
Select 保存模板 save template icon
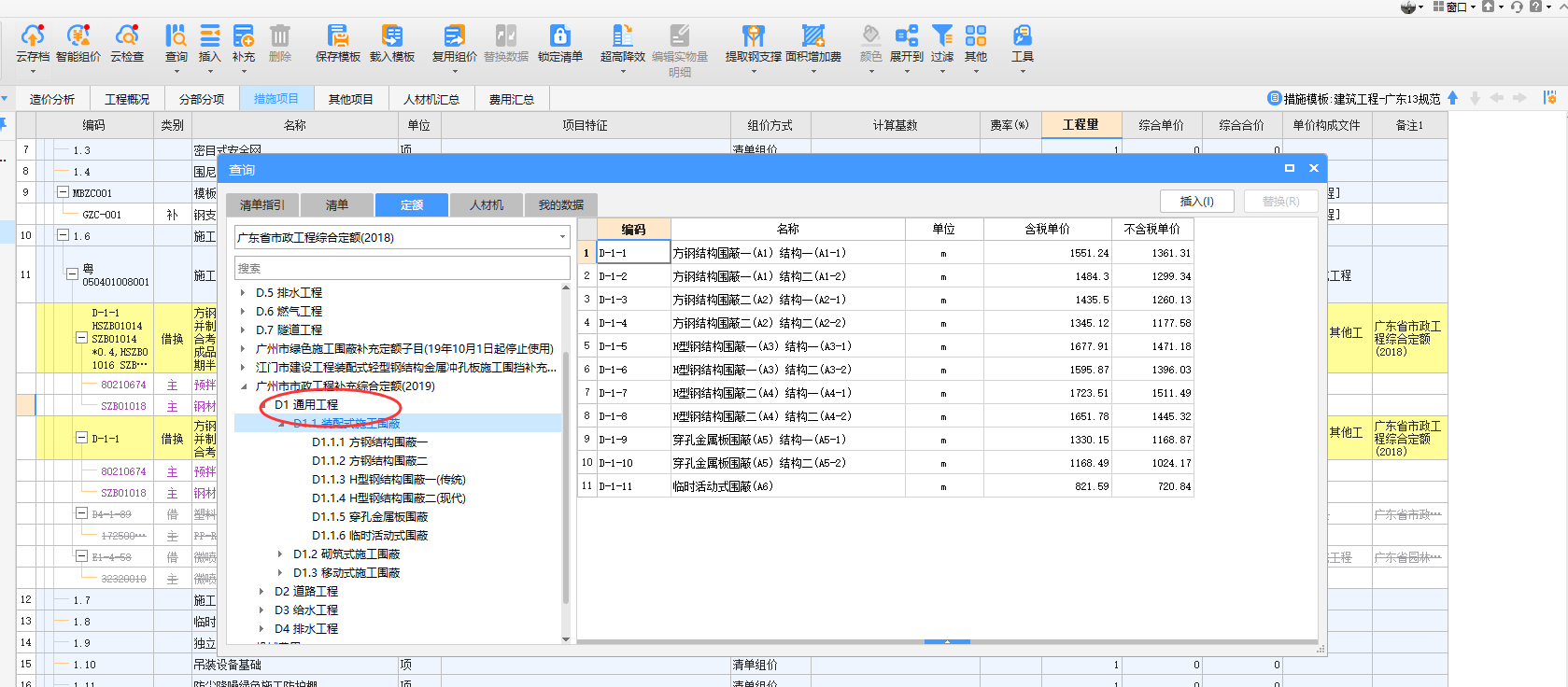[338, 44]
